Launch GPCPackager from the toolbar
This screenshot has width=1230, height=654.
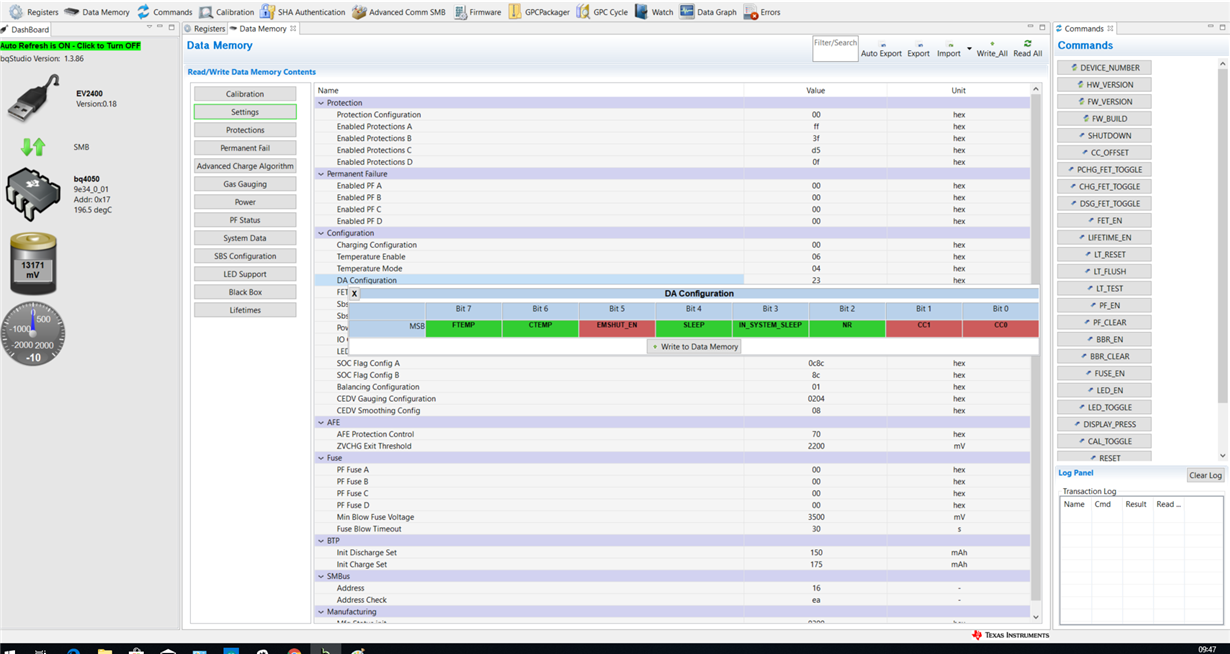pos(539,12)
